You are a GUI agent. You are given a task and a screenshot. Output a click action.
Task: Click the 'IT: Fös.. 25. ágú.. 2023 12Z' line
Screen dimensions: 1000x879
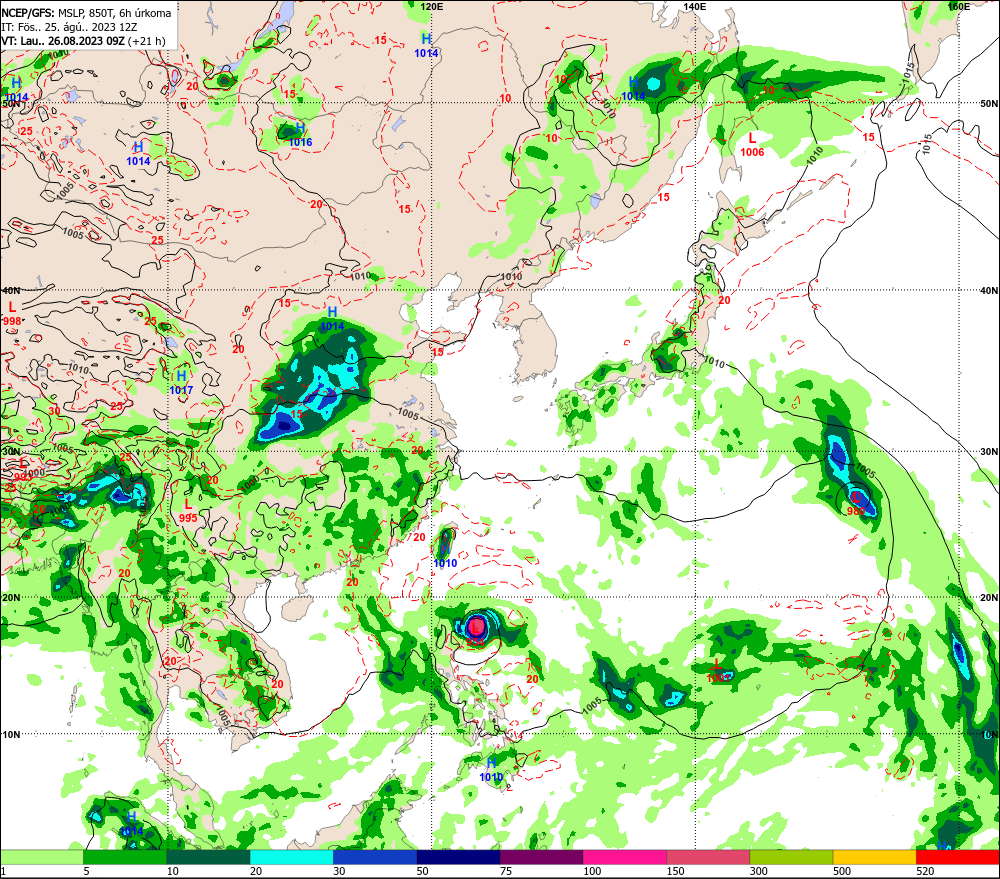pyautogui.click(x=69, y=27)
